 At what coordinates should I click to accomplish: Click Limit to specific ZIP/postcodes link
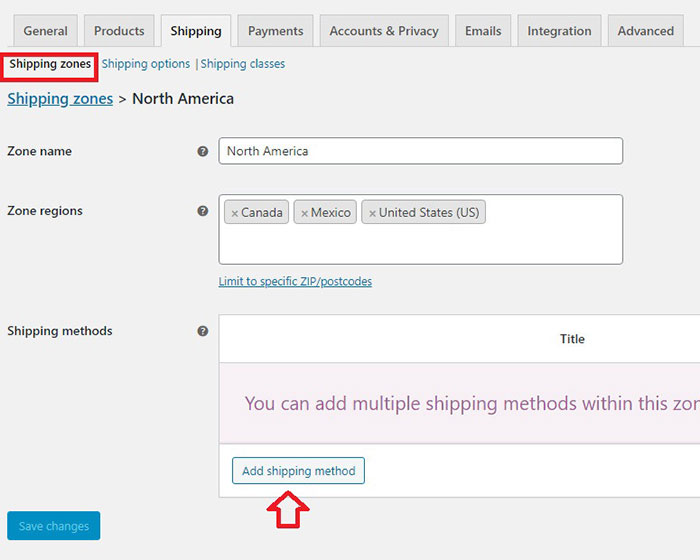point(295,282)
